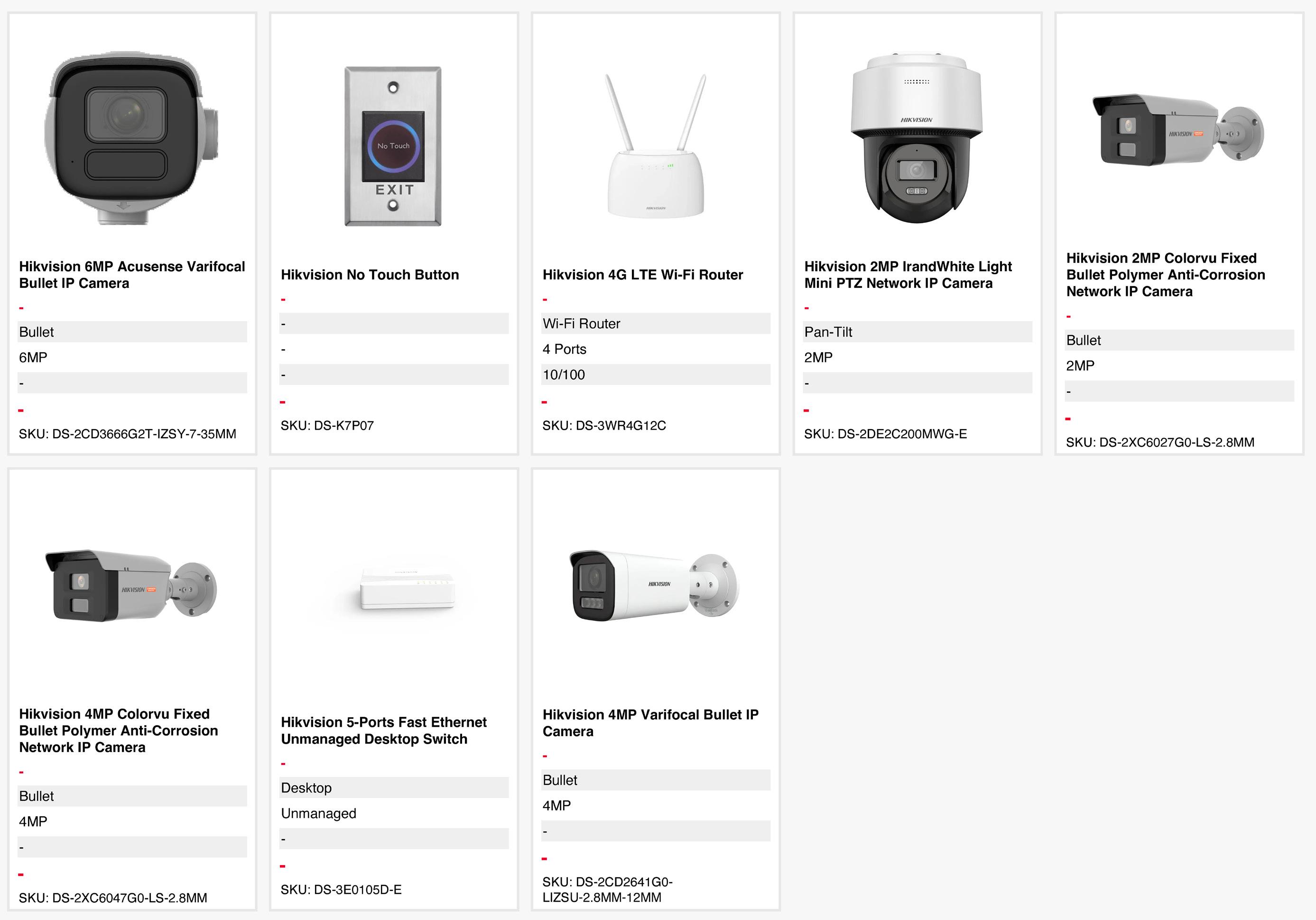Follow the 5-Ports Fast Ethernet Switch link

pos(383,730)
